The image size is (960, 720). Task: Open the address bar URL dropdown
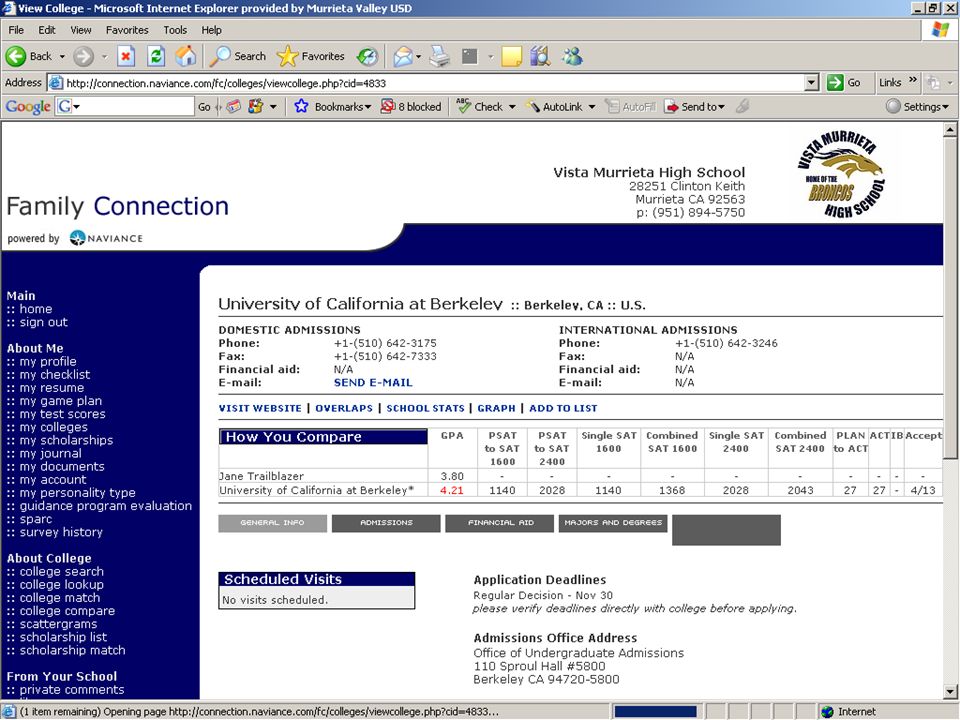click(812, 83)
